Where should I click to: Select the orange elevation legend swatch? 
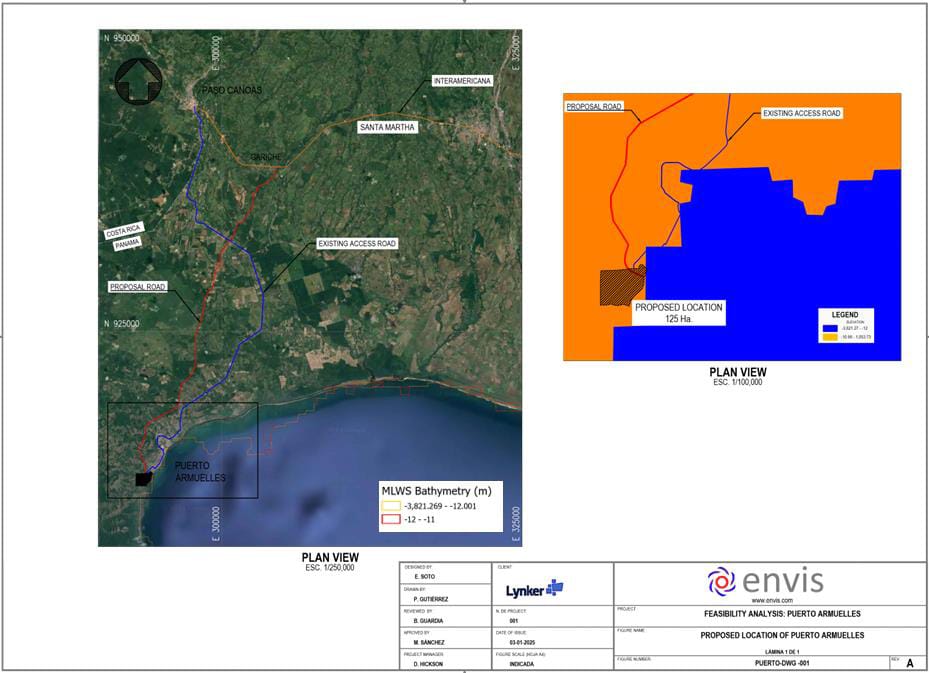pos(829,337)
